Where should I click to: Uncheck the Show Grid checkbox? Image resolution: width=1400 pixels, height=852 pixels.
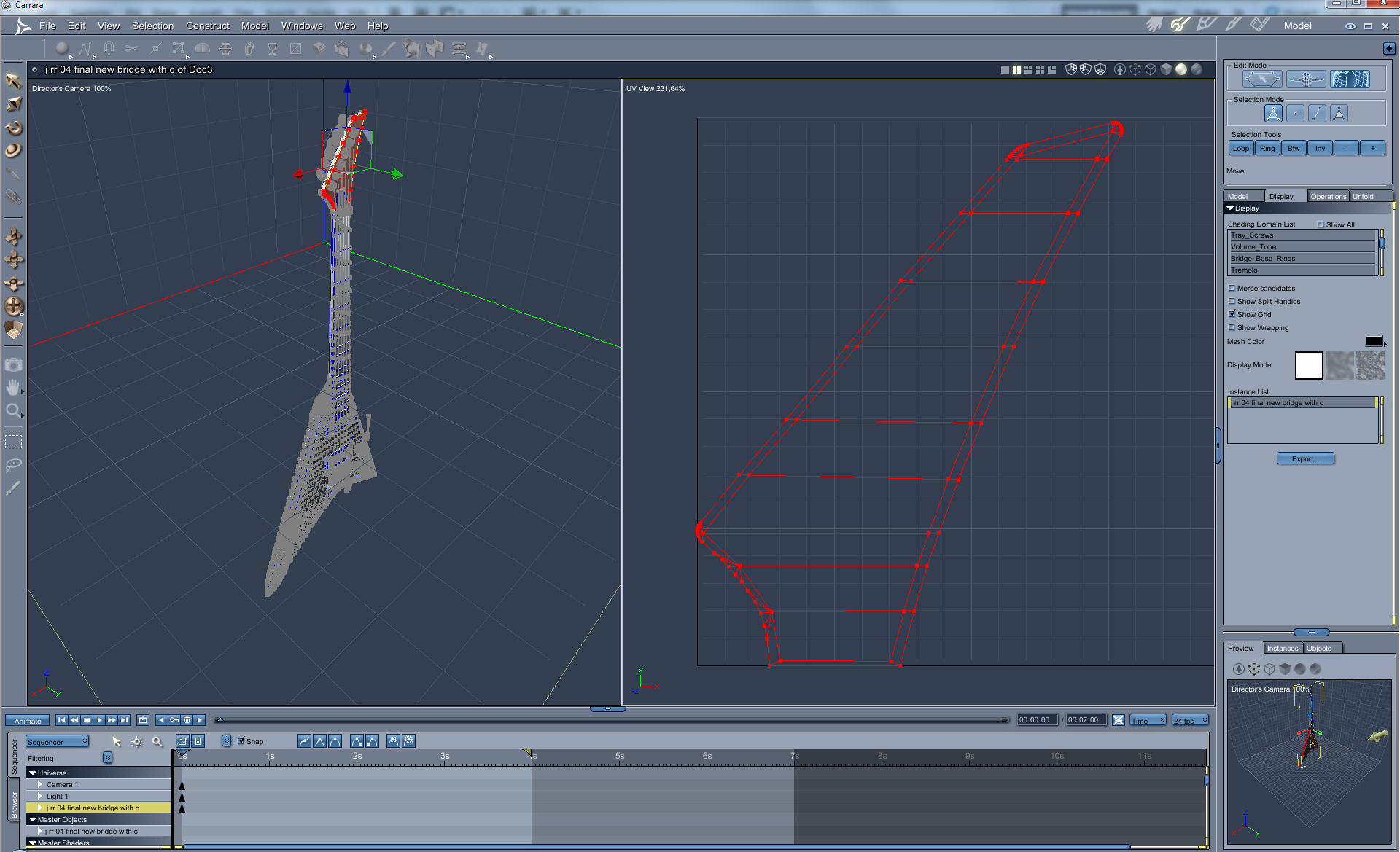pyautogui.click(x=1232, y=315)
